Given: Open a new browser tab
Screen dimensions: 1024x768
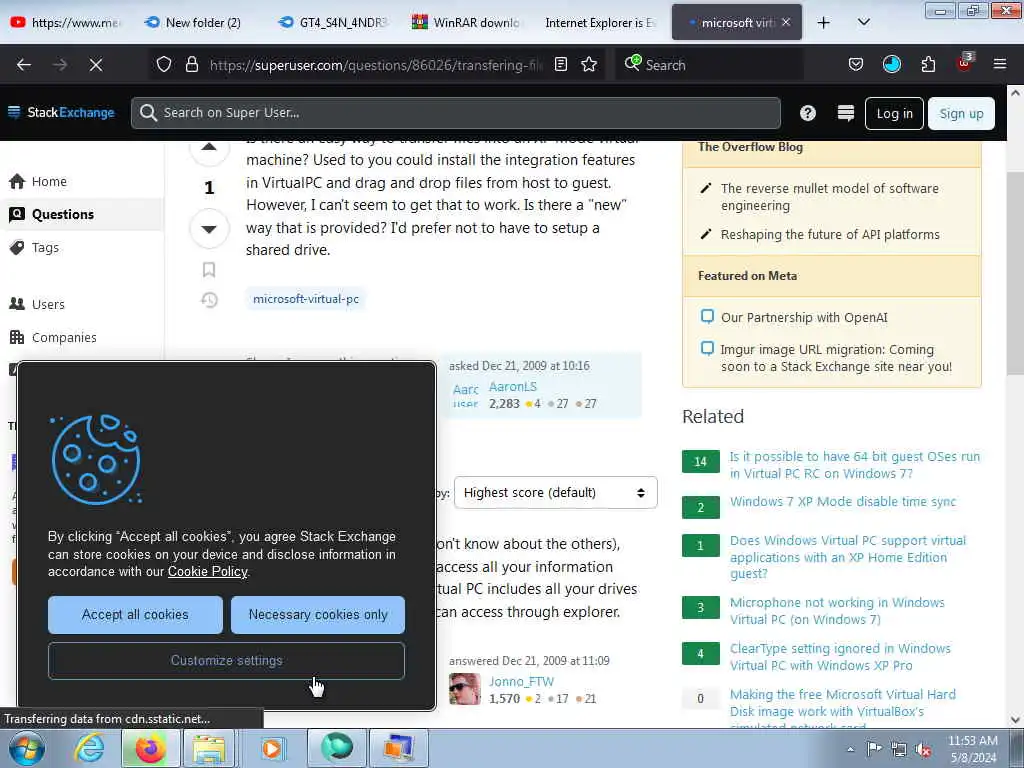Looking at the screenshot, I should coord(824,23).
